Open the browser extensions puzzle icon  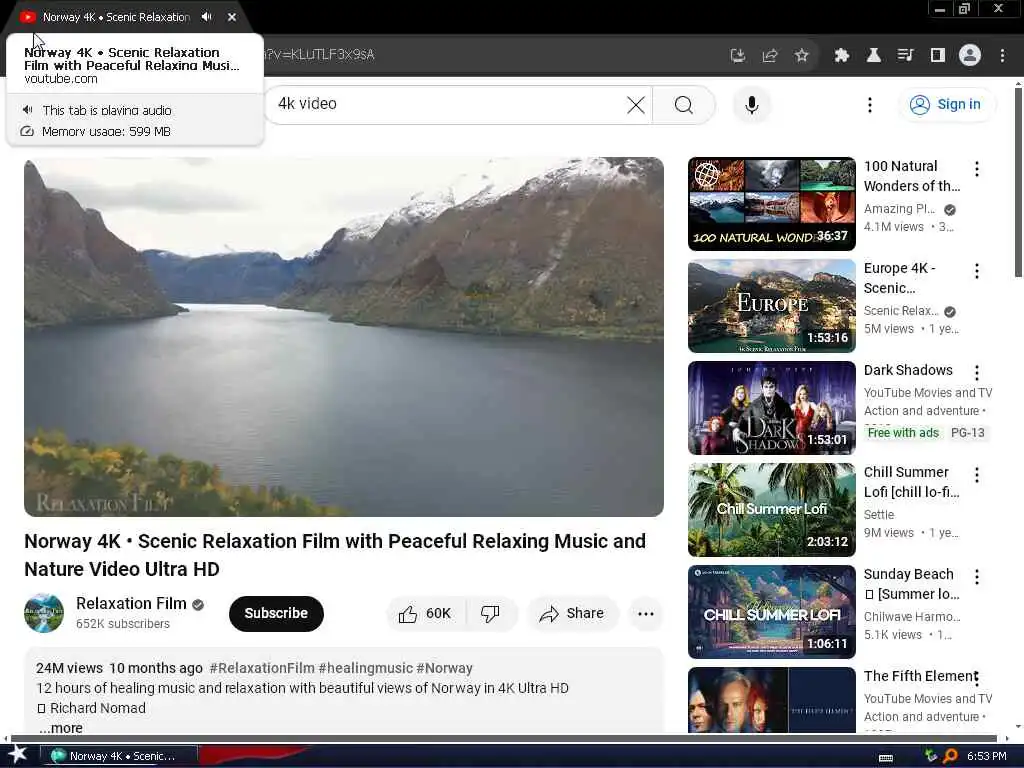[x=841, y=56]
